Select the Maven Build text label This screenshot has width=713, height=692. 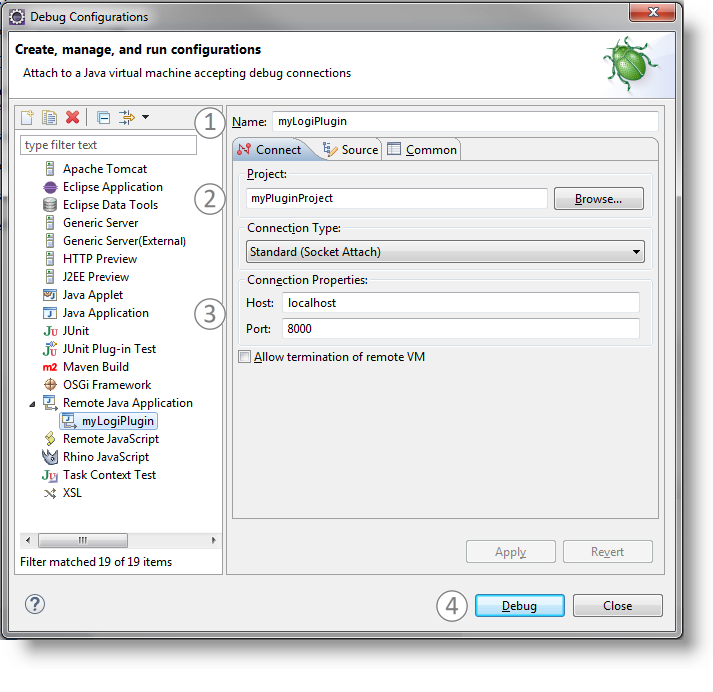pyautogui.click(x=96, y=367)
